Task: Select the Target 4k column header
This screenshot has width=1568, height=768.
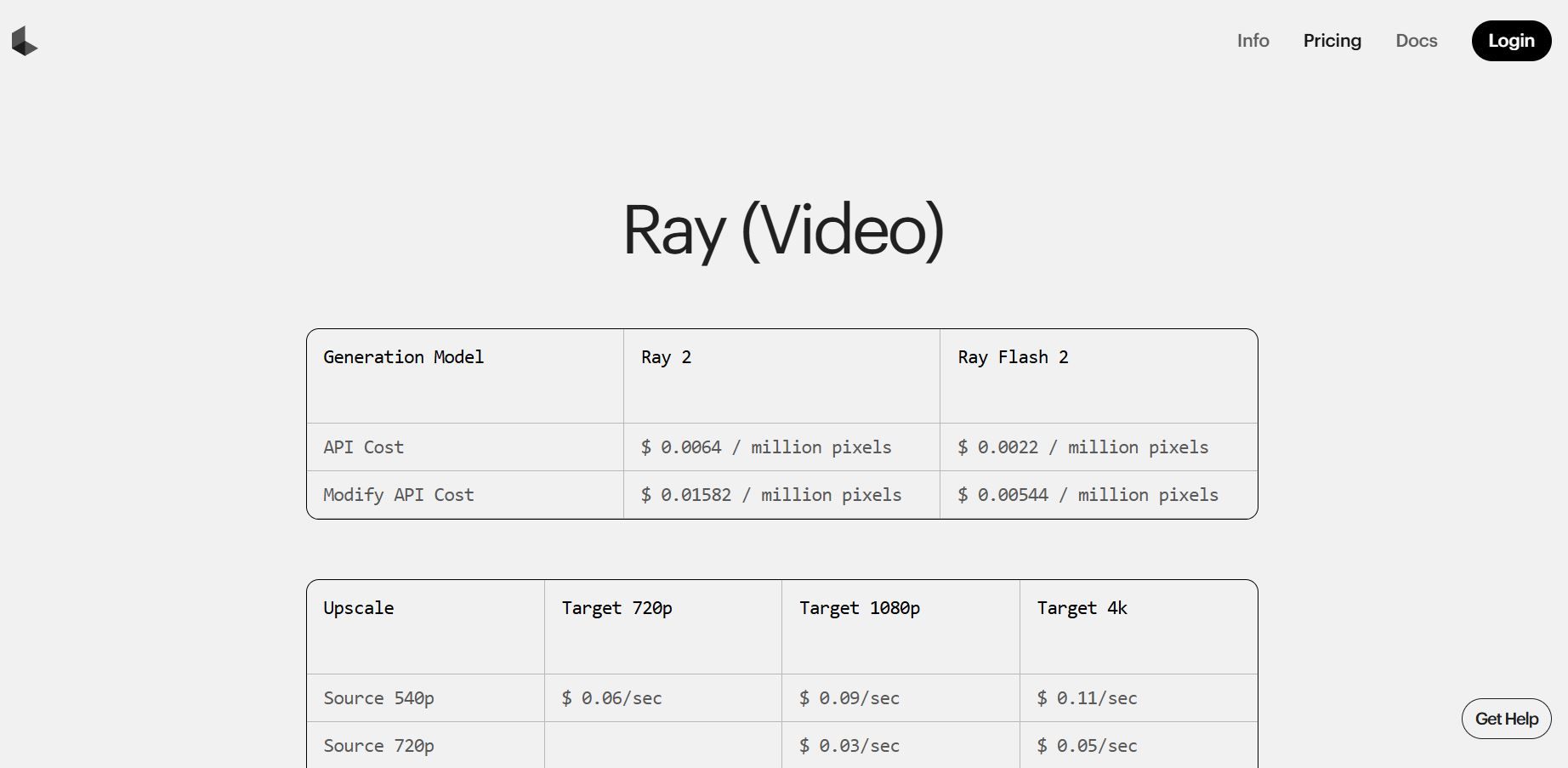Action: [1082, 608]
